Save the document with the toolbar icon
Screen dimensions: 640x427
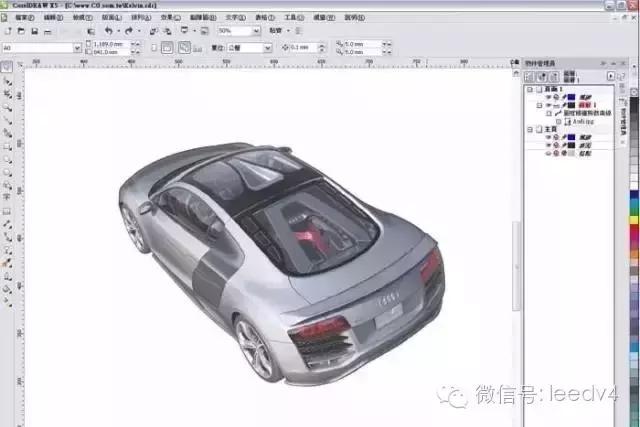coord(35,31)
